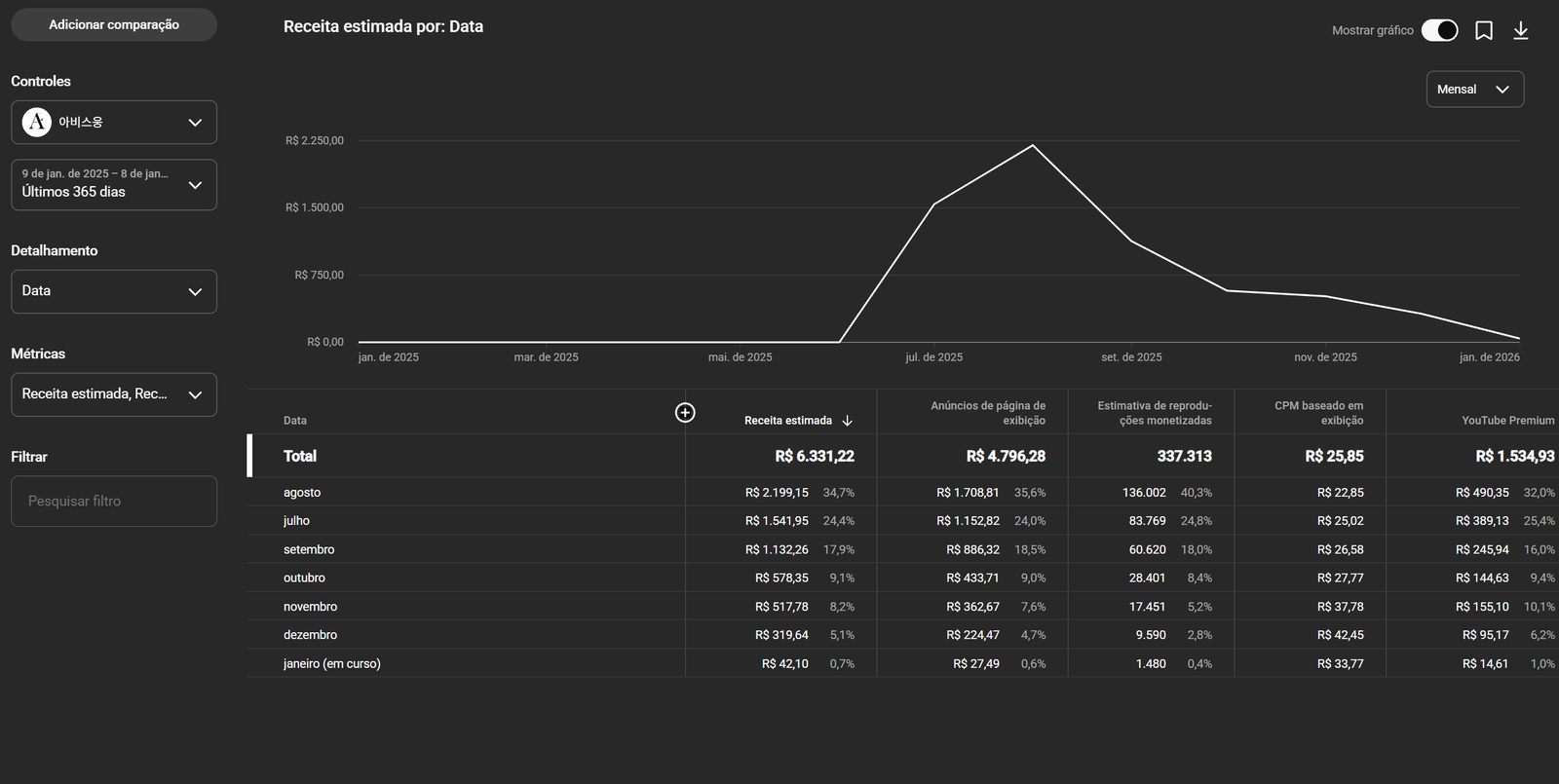Expand the channel selector dropdown

click(x=195, y=123)
